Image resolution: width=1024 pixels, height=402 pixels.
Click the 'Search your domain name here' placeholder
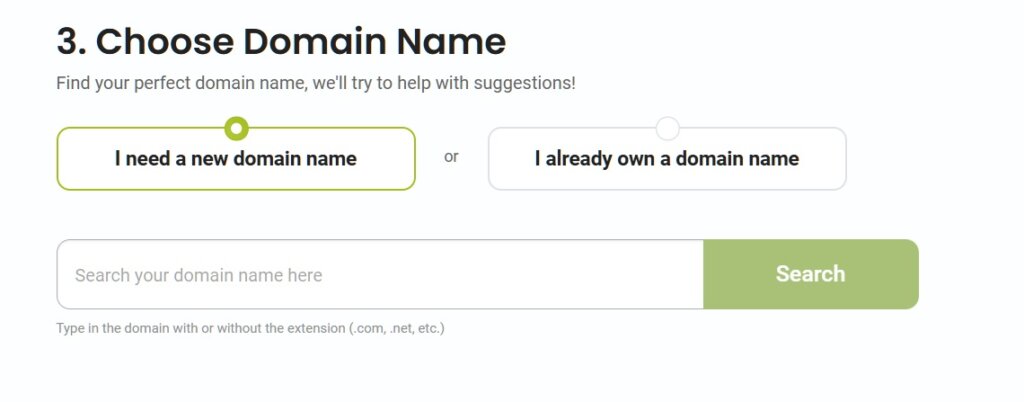click(x=198, y=275)
